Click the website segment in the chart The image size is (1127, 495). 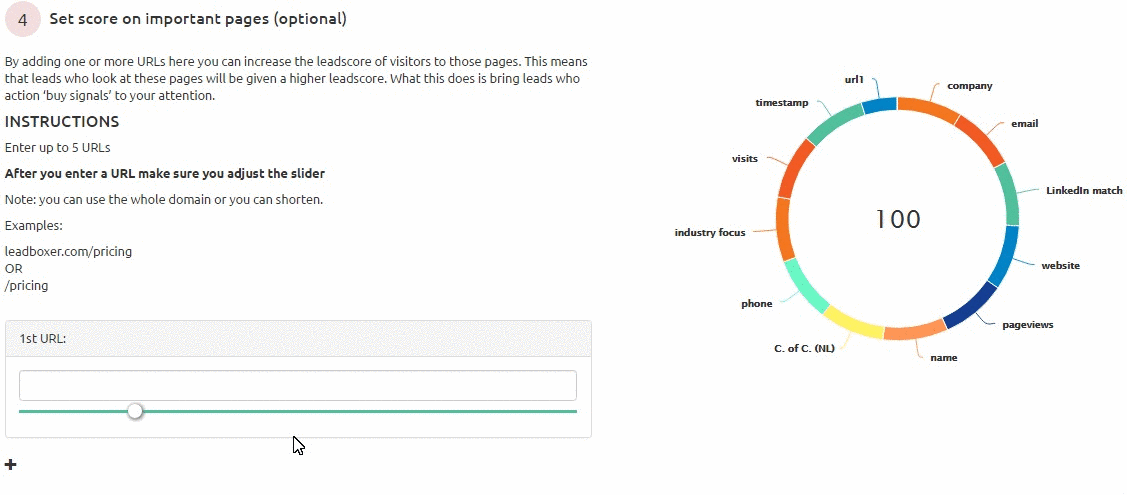coord(1004,256)
